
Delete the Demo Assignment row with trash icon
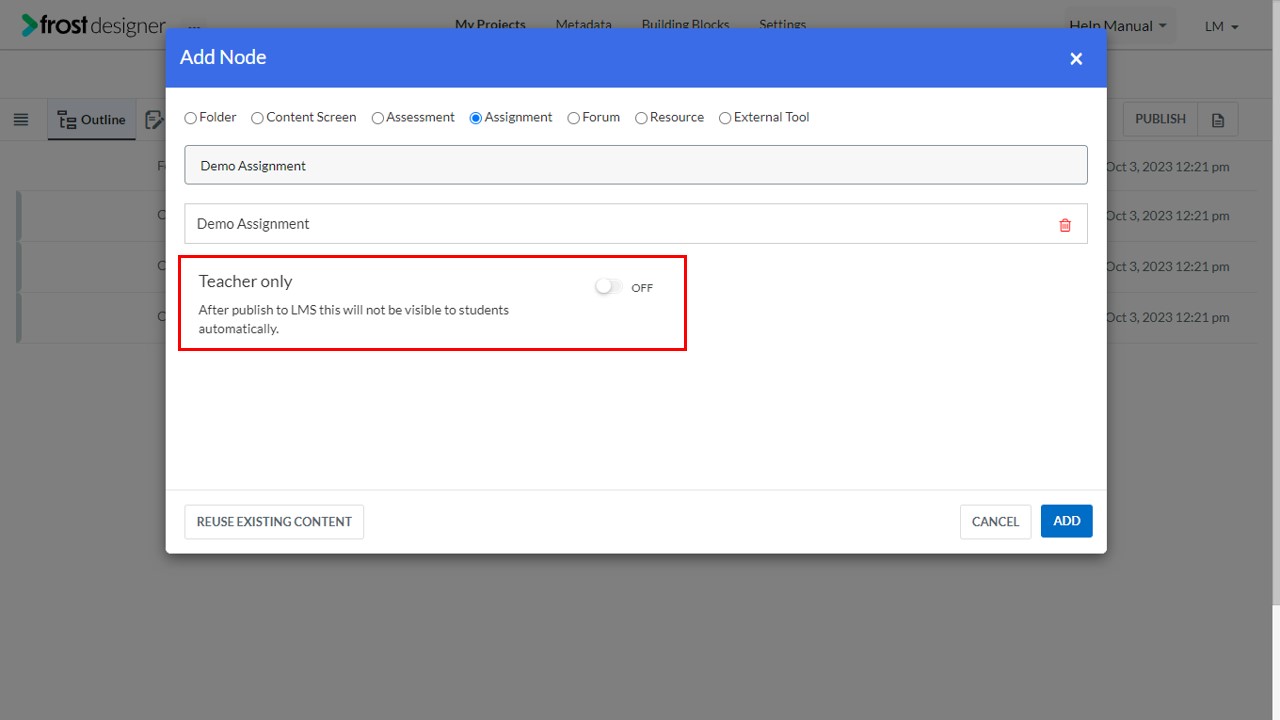pyautogui.click(x=1065, y=225)
